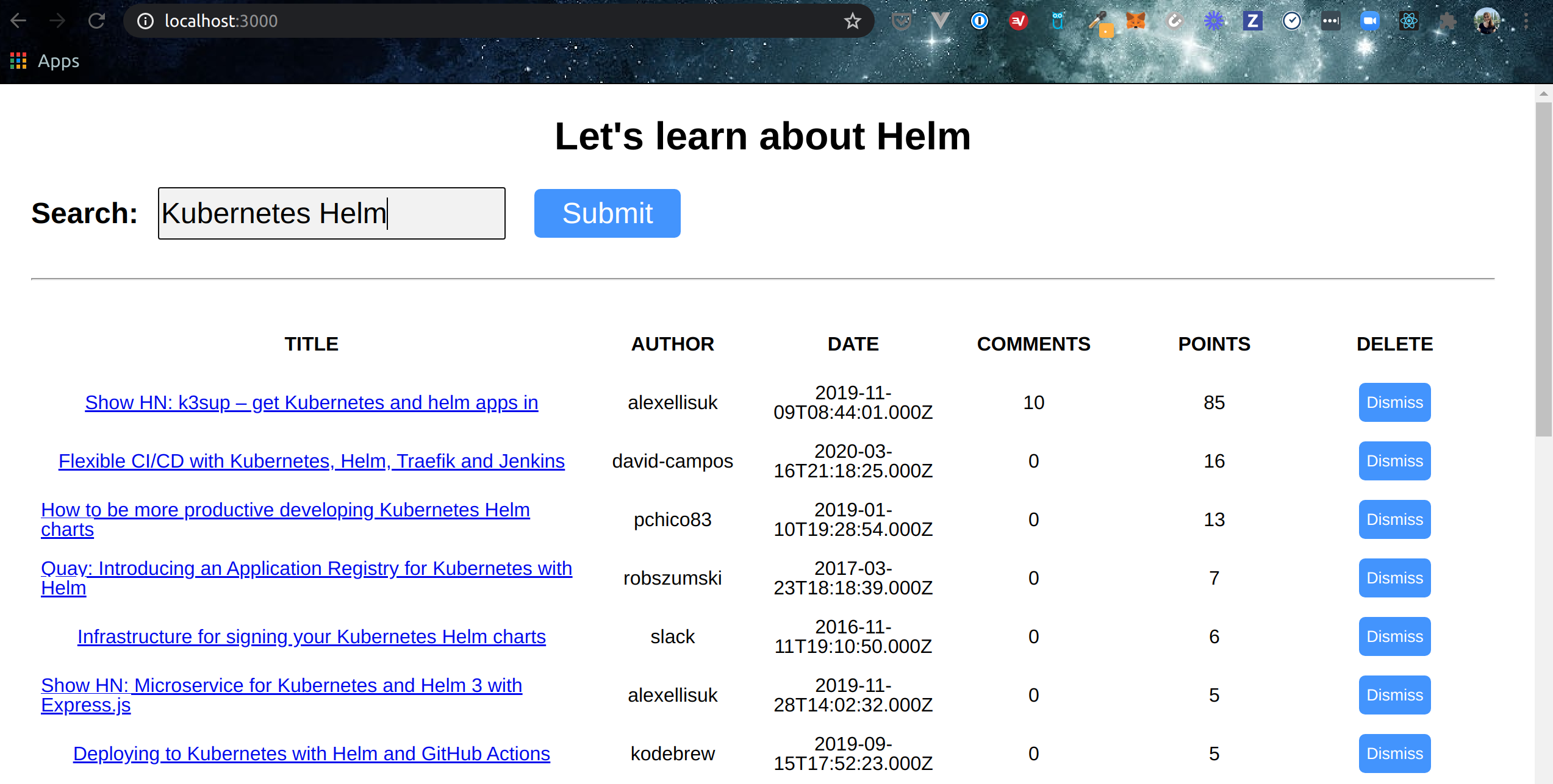Click the DELETE column header

click(x=1394, y=344)
